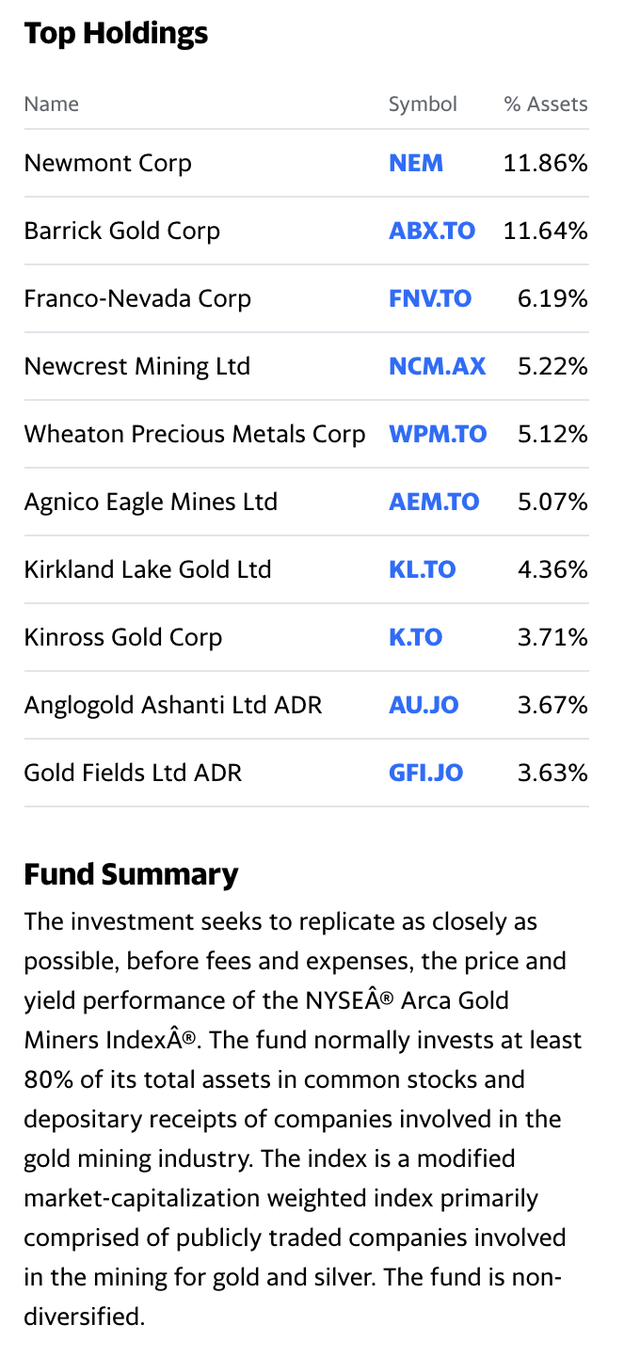Open the NEM symbol link

416,163
